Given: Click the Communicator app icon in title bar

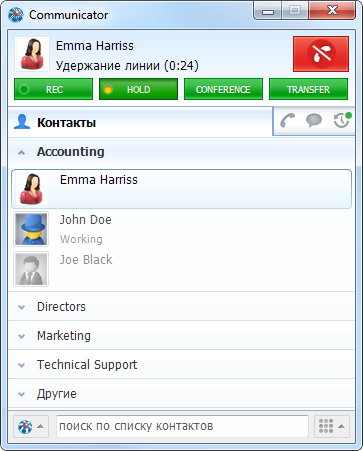Looking at the screenshot, I should (x=16, y=15).
